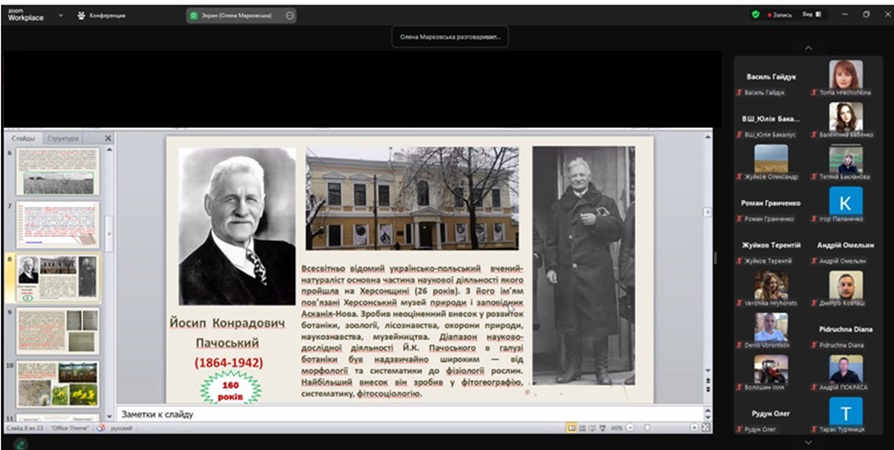Switch to the Слайды tab in PowerPoint
Image resolution: width=894 pixels, height=450 pixels.
[23, 139]
